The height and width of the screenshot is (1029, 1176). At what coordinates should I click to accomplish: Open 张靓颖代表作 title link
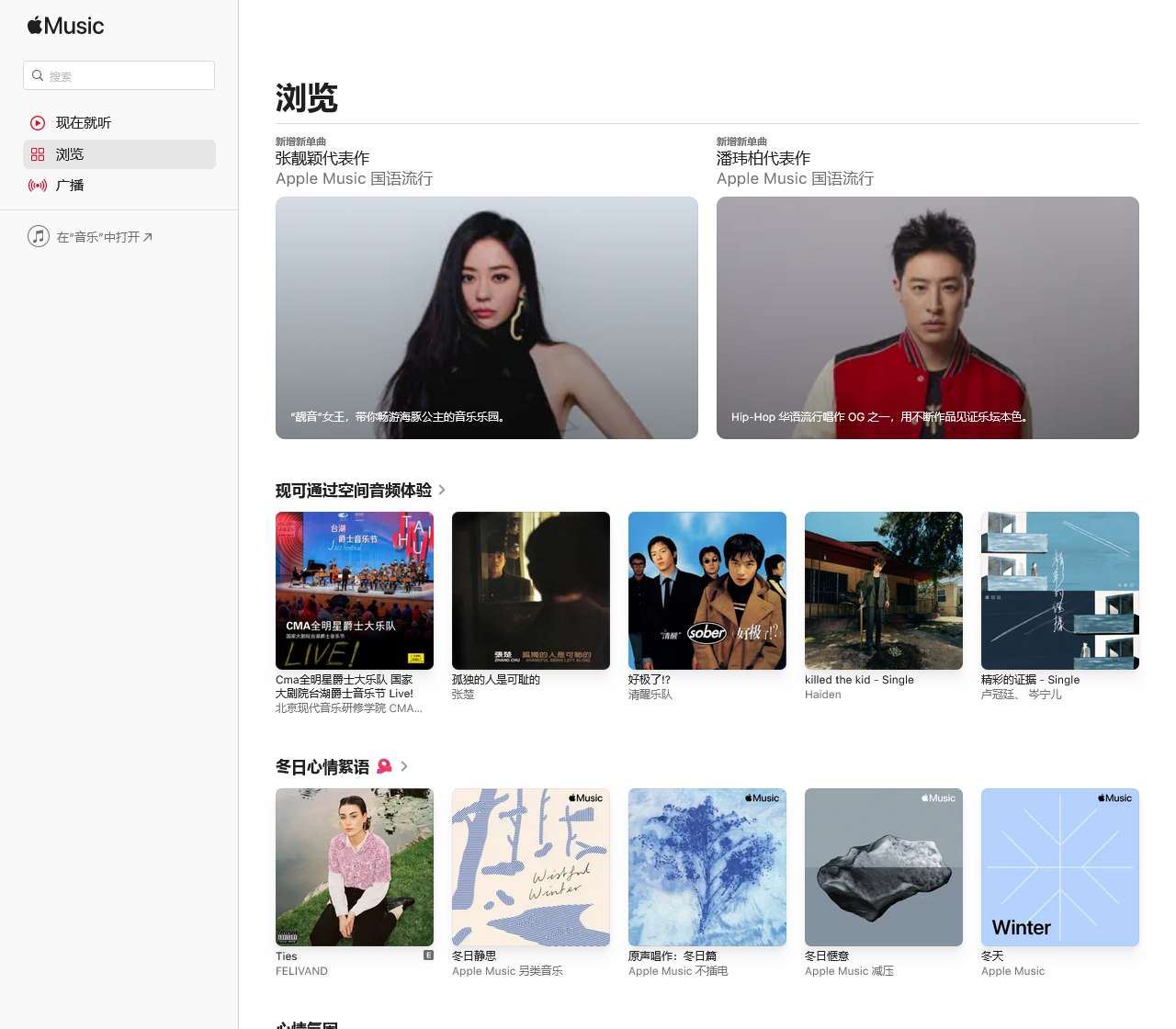[322, 158]
